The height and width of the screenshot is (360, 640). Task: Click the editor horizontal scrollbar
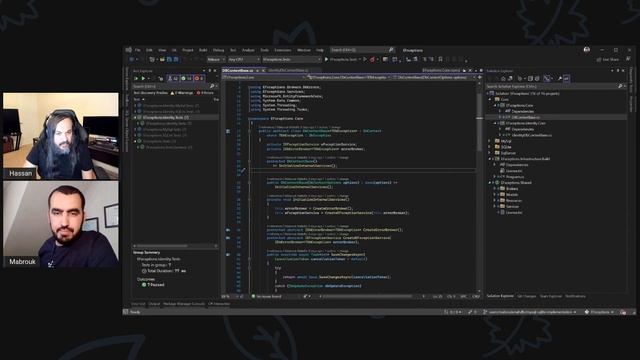367,296
